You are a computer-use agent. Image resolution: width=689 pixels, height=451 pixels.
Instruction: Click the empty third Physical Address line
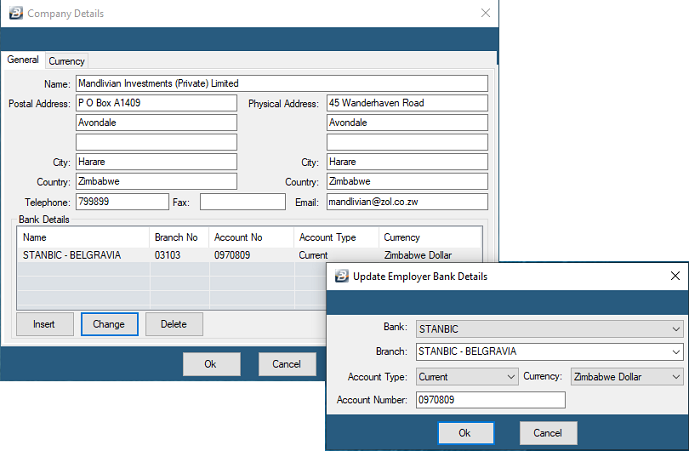pyautogui.click(x=407, y=142)
